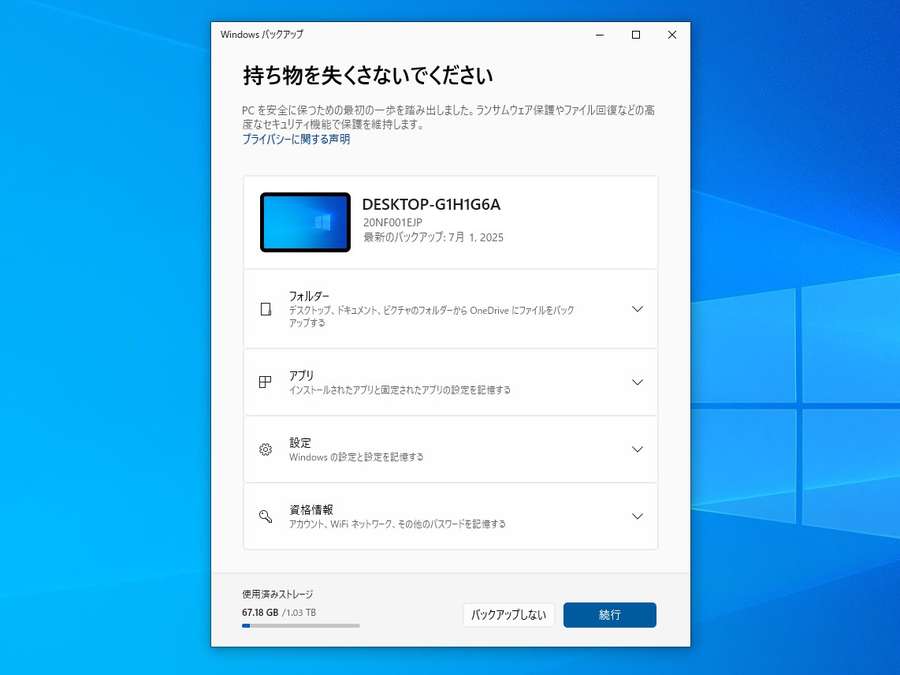
Task: Select the DESKTOP-G1H1G6A device name text
Action: [431, 204]
